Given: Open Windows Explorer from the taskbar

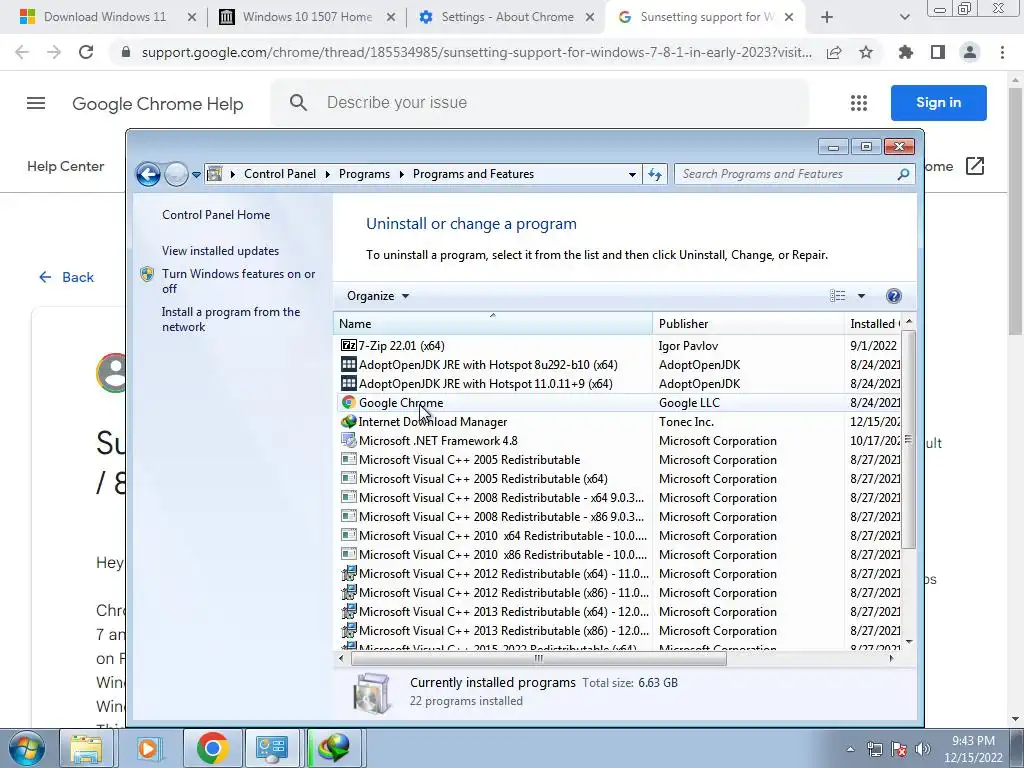Looking at the screenshot, I should [x=86, y=748].
